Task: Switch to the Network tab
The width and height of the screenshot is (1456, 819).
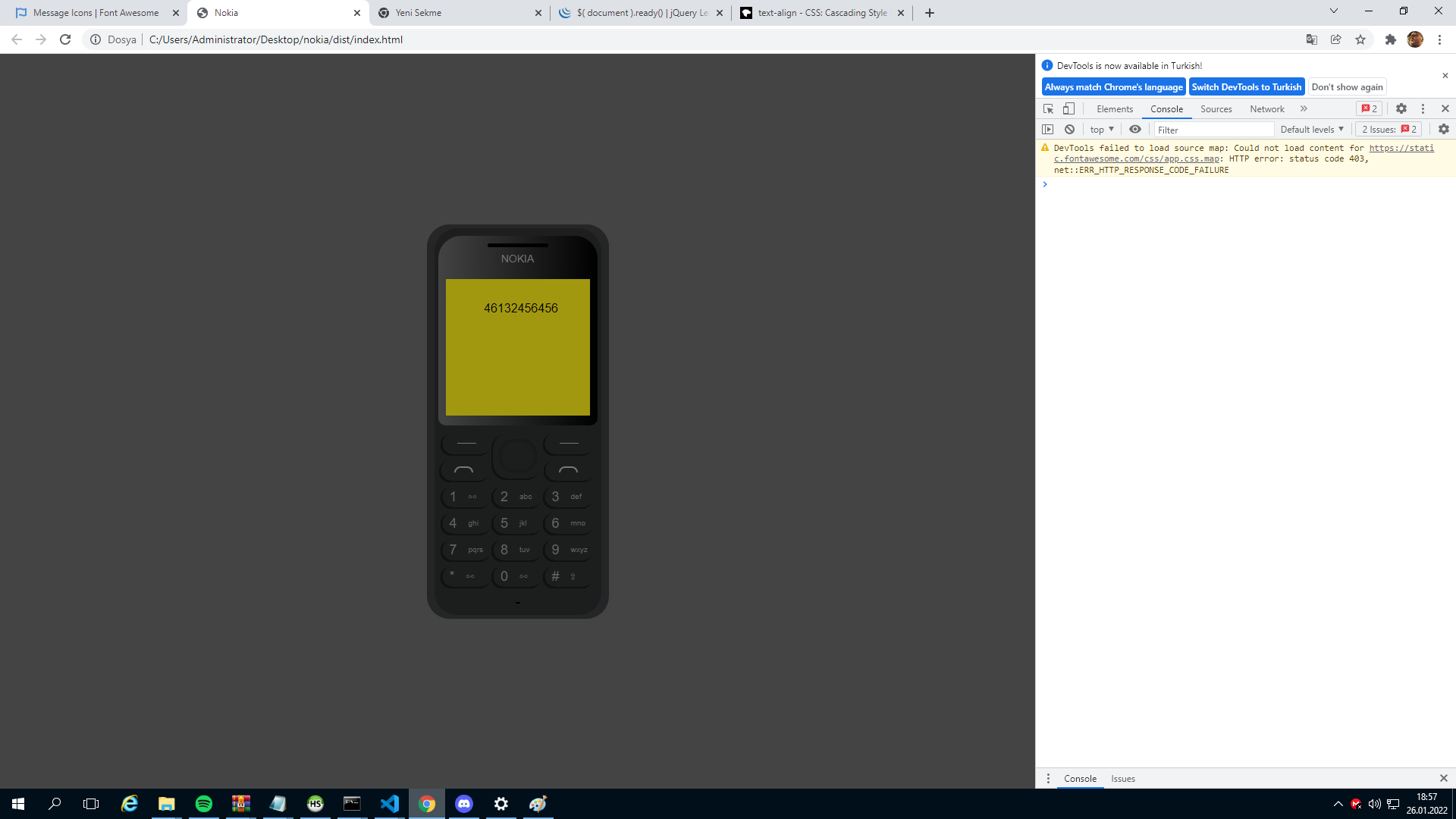Action: 1267,109
